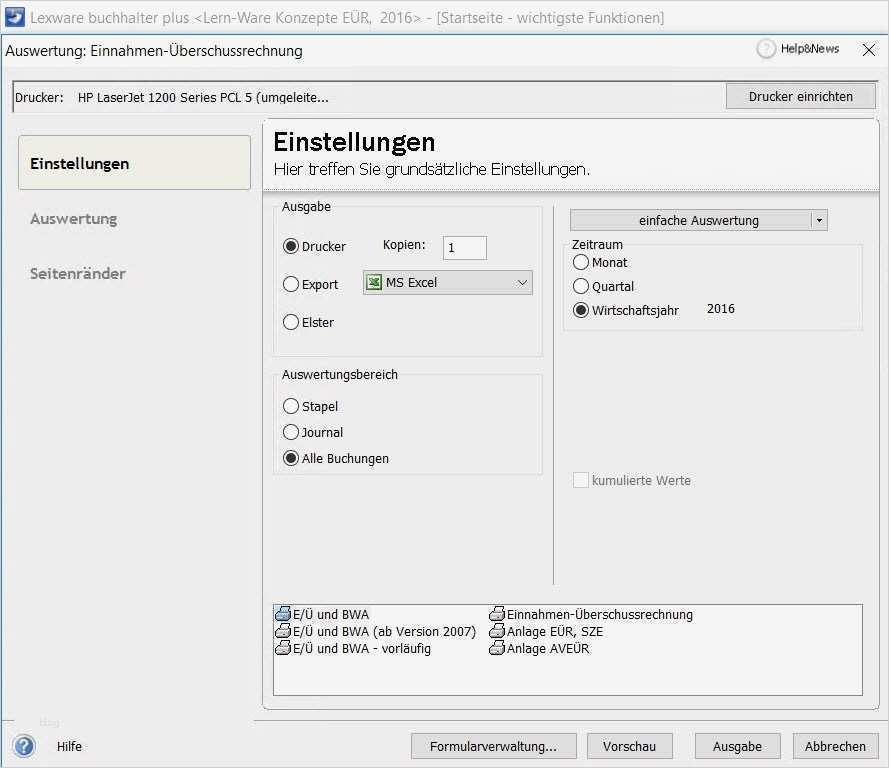Viewport: 889px width, 768px height.
Task: Click the HP LaserJet 1200 printer name
Action: pyautogui.click(x=203, y=97)
